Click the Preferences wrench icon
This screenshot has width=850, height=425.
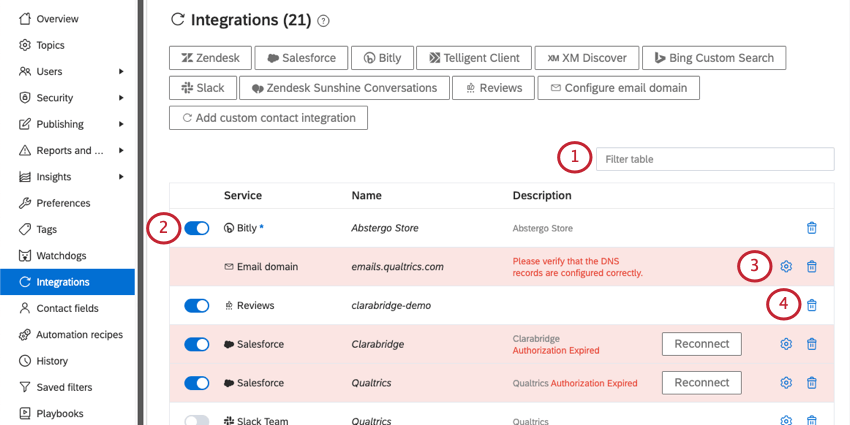[24, 203]
